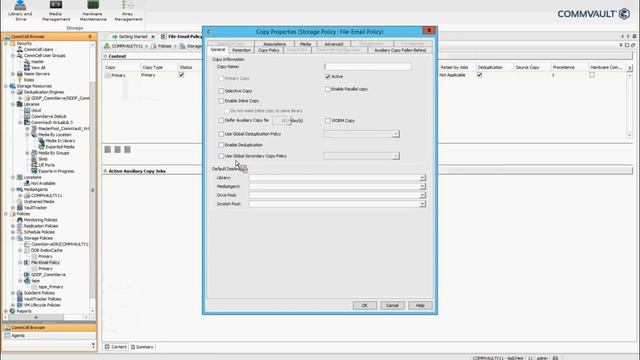Image resolution: width=640 pixels, height=360 pixels.
Task: Open Agents pane in sidebar
Action: [49, 336]
